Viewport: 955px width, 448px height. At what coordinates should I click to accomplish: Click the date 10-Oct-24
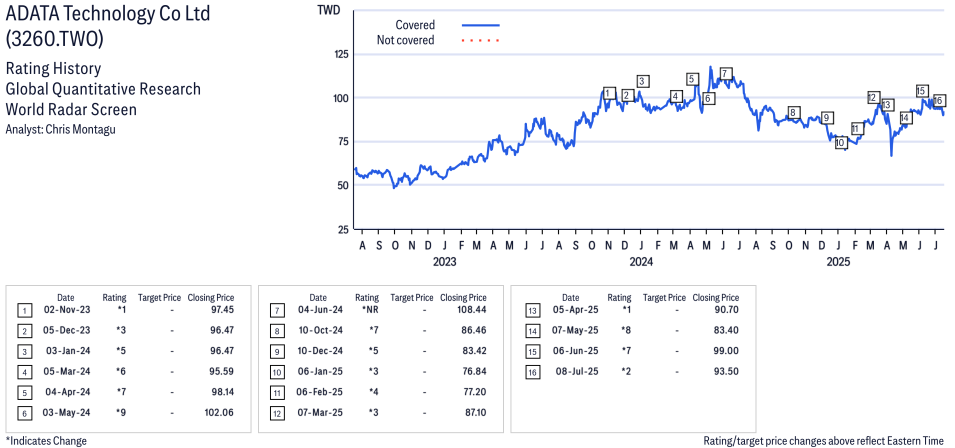319,331
